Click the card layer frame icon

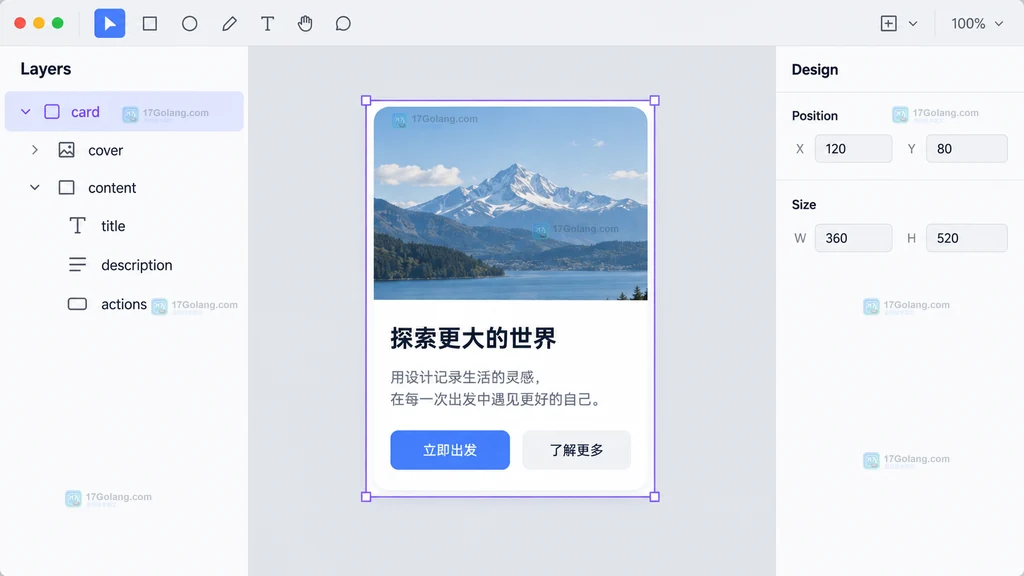pyautogui.click(x=52, y=112)
